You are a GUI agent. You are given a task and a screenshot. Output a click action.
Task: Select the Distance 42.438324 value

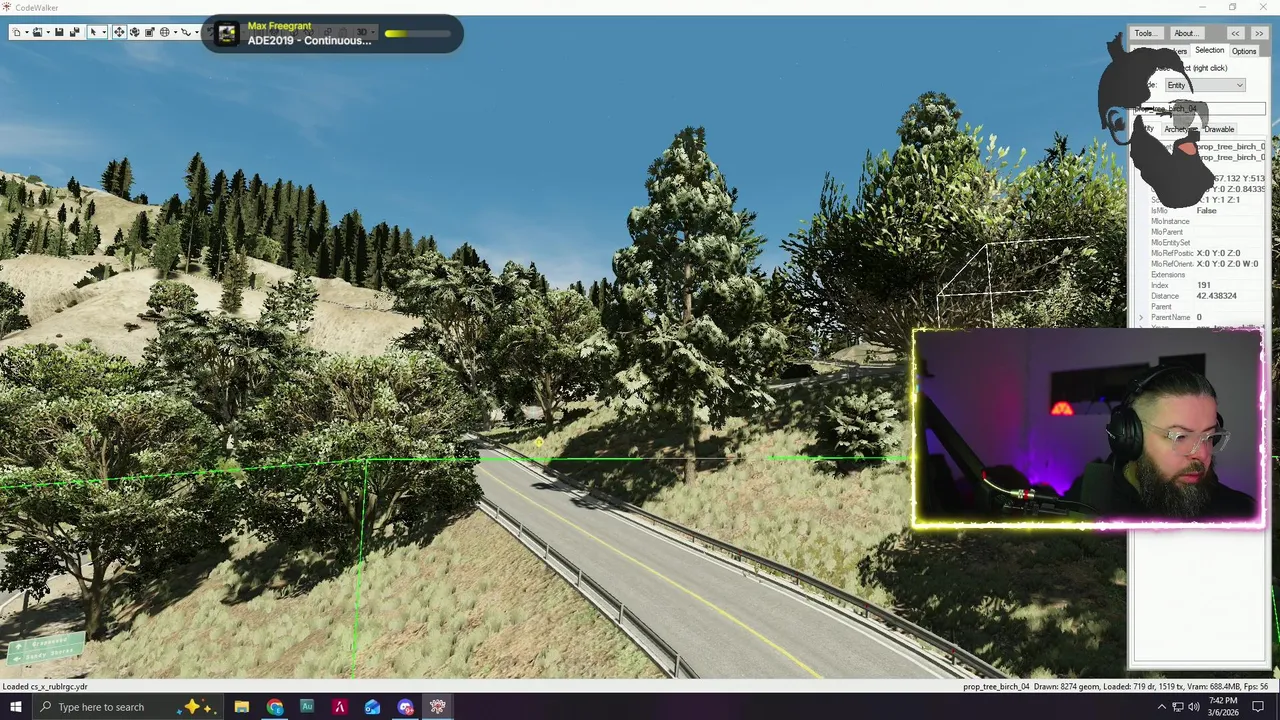(1216, 296)
